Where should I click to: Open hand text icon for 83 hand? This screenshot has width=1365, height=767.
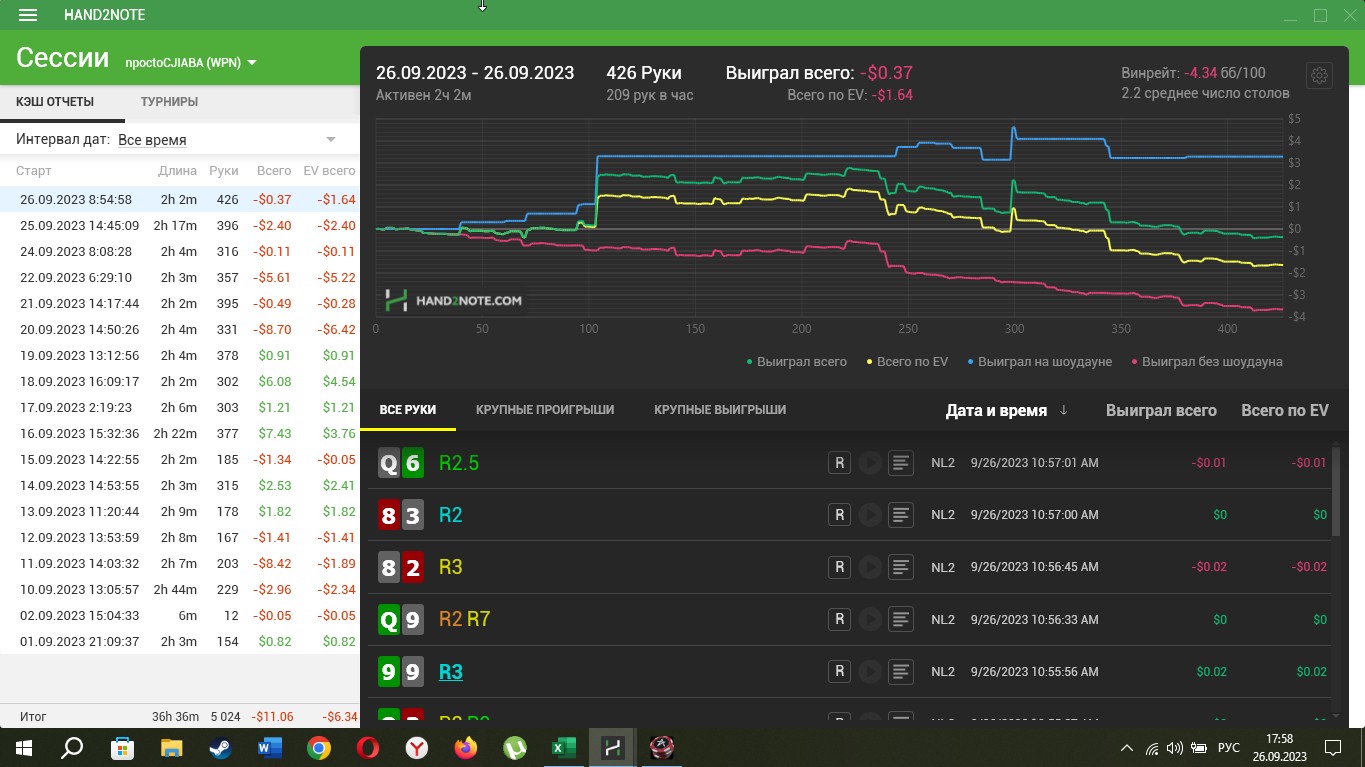pyautogui.click(x=901, y=515)
